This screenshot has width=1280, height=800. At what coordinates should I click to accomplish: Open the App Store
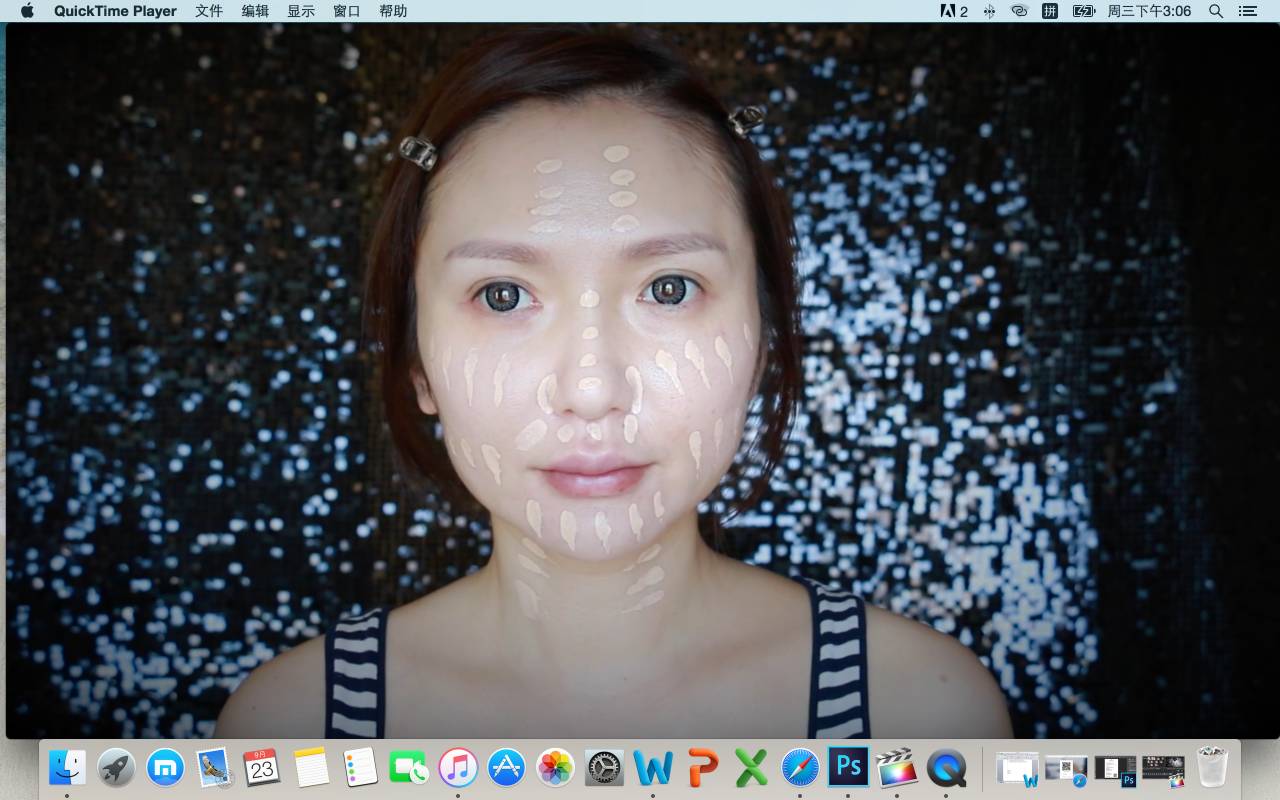tap(507, 768)
